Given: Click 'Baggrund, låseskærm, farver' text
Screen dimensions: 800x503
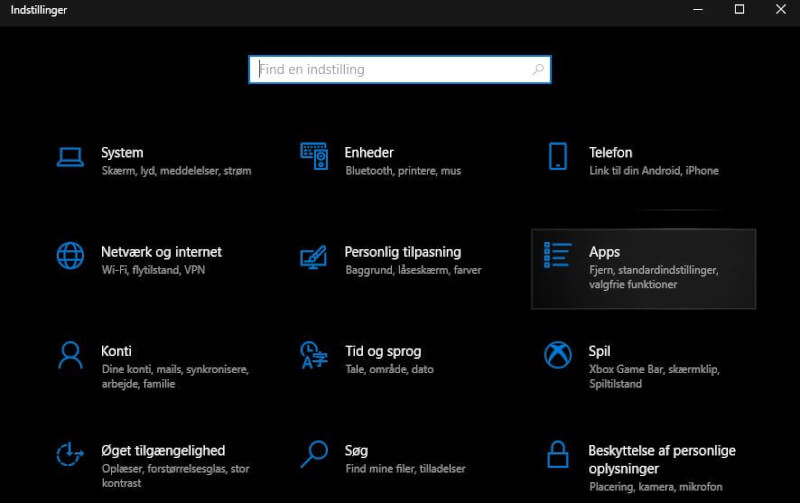Looking at the screenshot, I should click(x=413, y=270).
